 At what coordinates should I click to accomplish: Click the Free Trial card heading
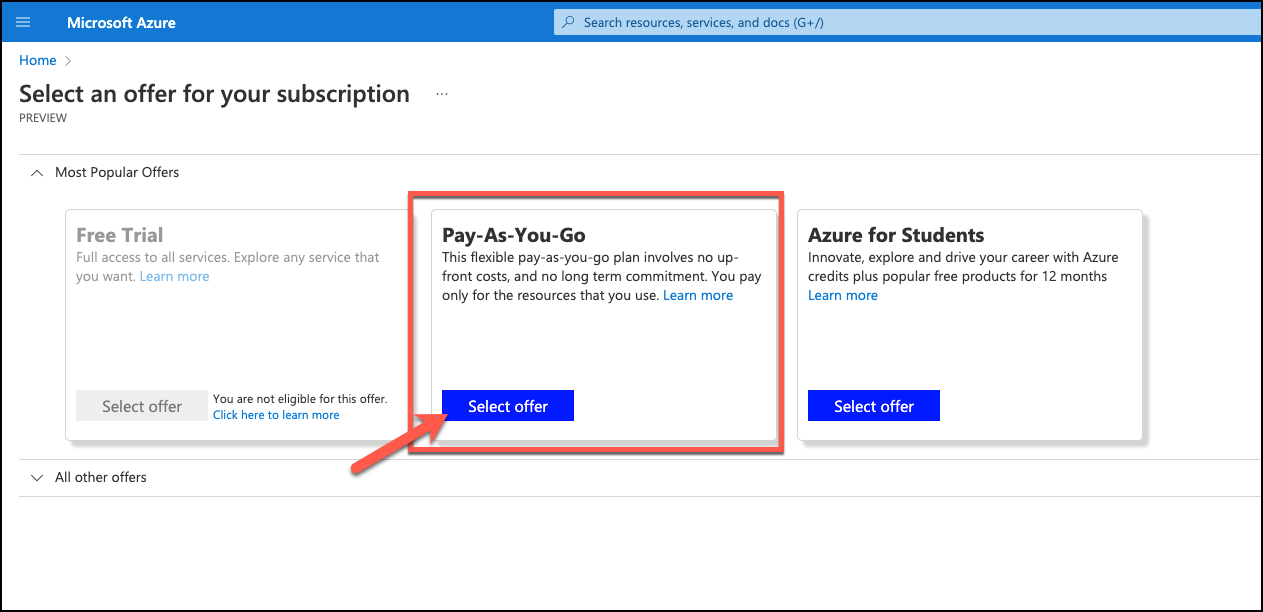[120, 235]
